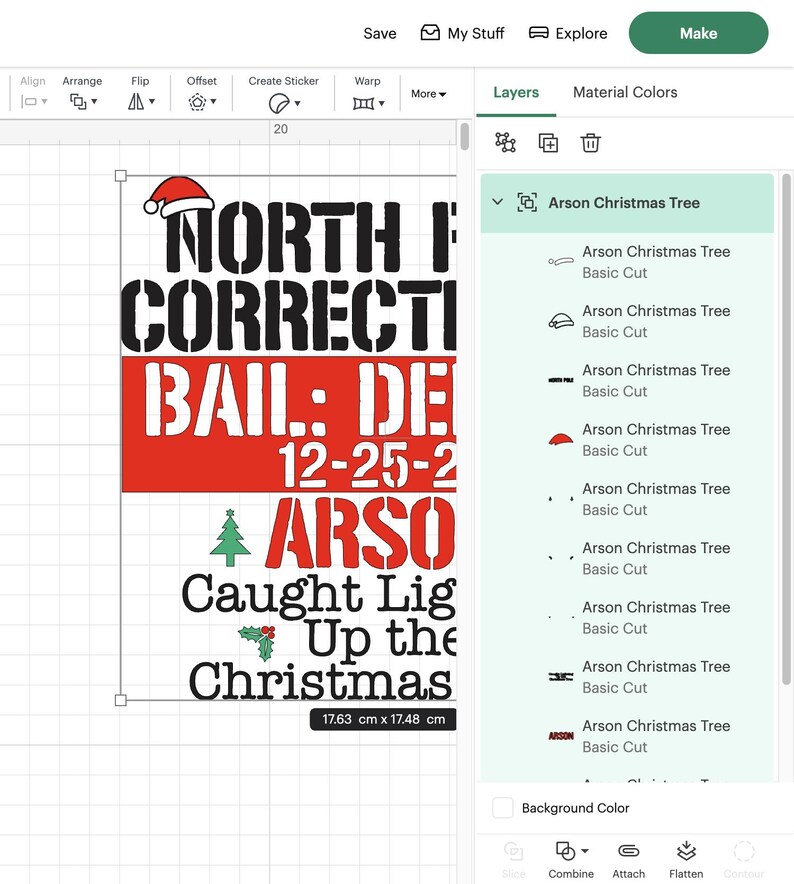794x884 pixels.
Task: Click the group icon beside Arson Christmas Tree
Action: [527, 202]
